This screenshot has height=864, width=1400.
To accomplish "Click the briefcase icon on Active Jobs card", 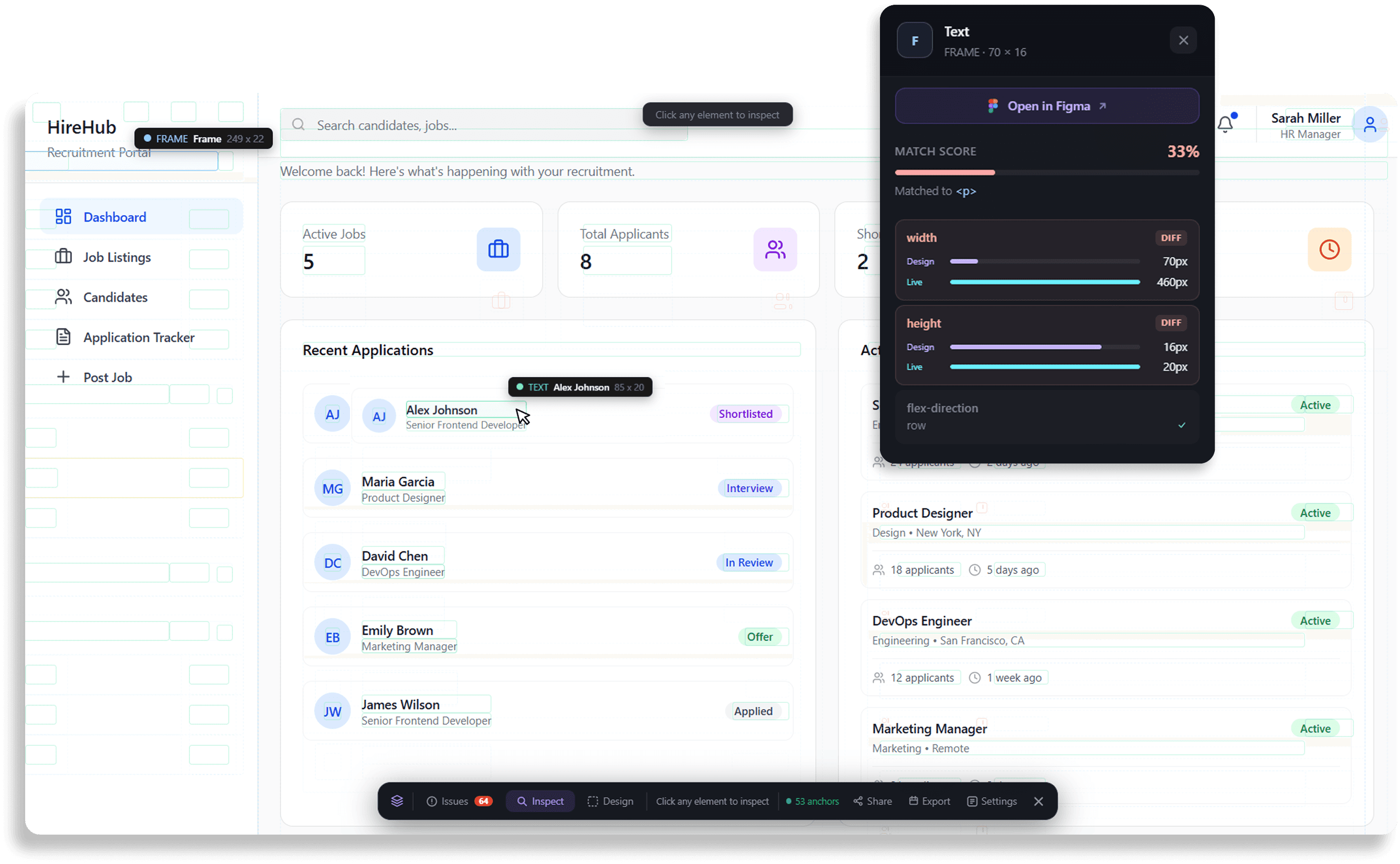I will 498,249.
